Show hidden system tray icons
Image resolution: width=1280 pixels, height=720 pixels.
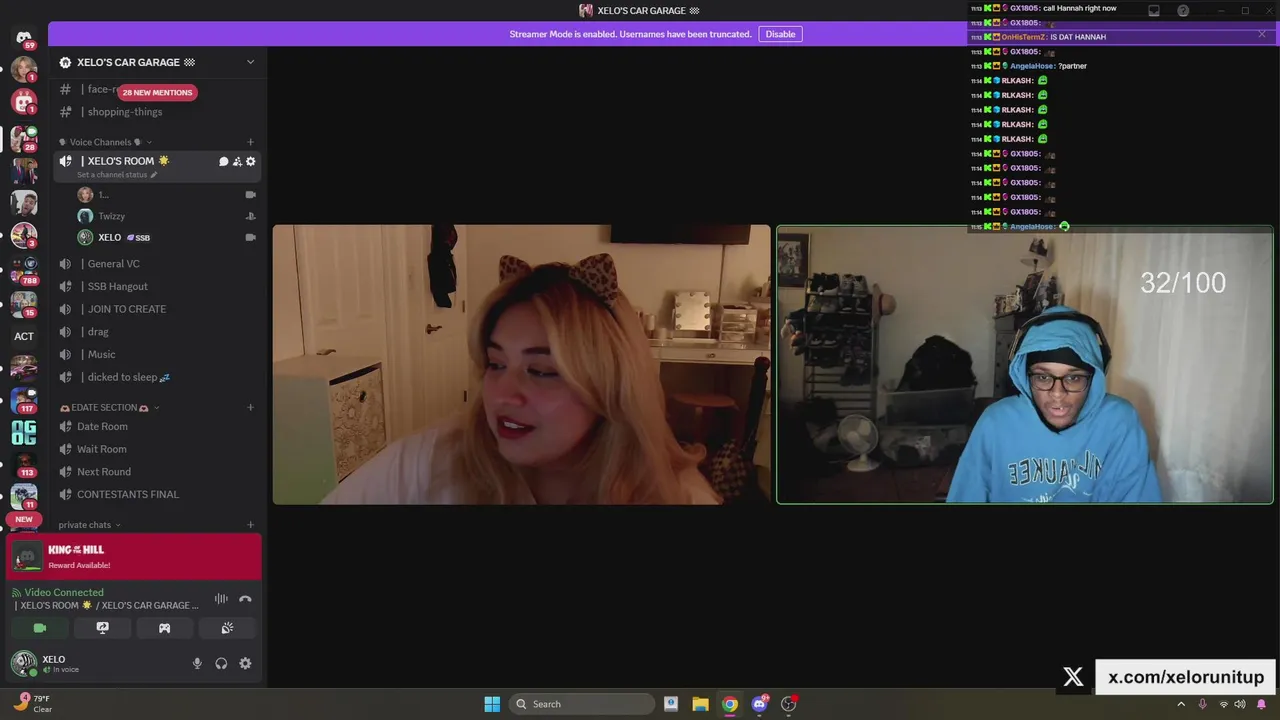point(1183,704)
